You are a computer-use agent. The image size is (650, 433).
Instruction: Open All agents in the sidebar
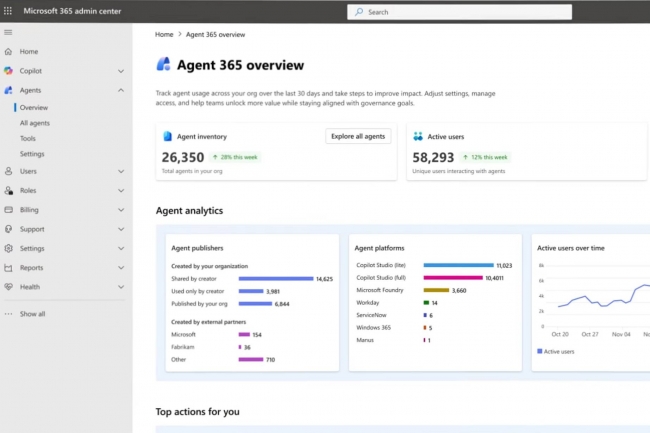click(x=35, y=123)
